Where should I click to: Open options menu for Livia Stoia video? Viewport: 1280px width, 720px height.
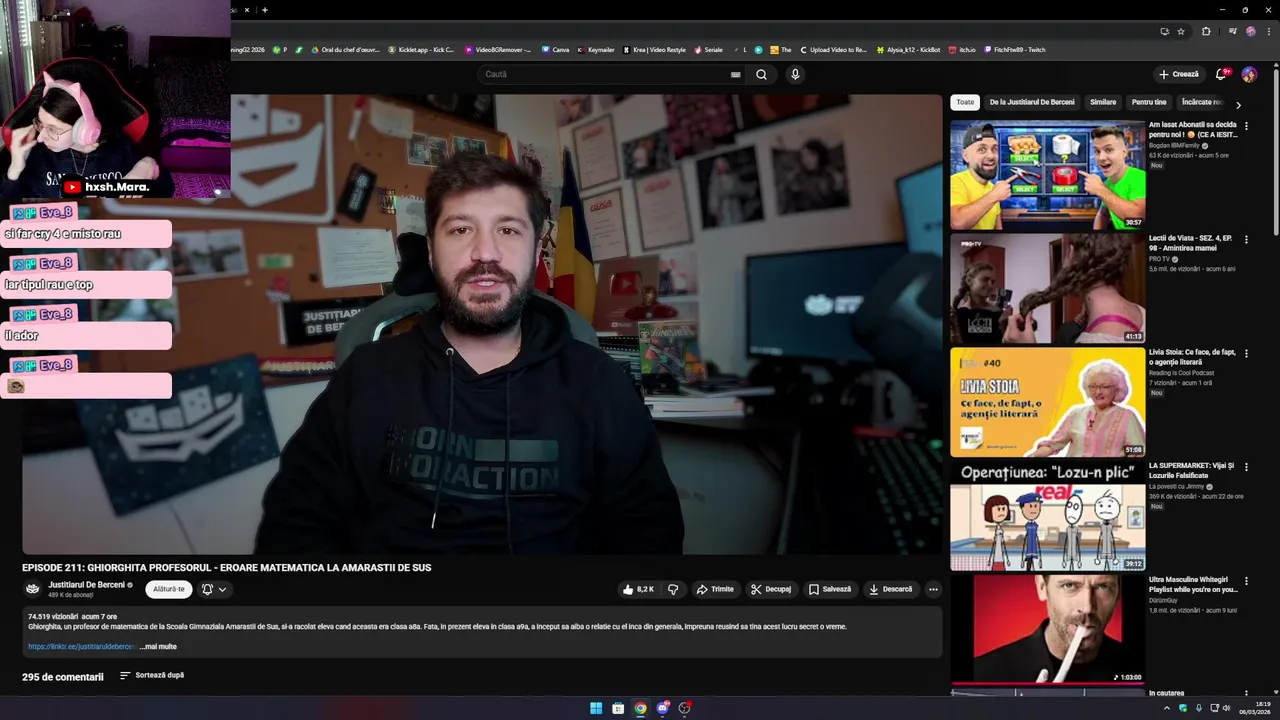click(1246, 353)
